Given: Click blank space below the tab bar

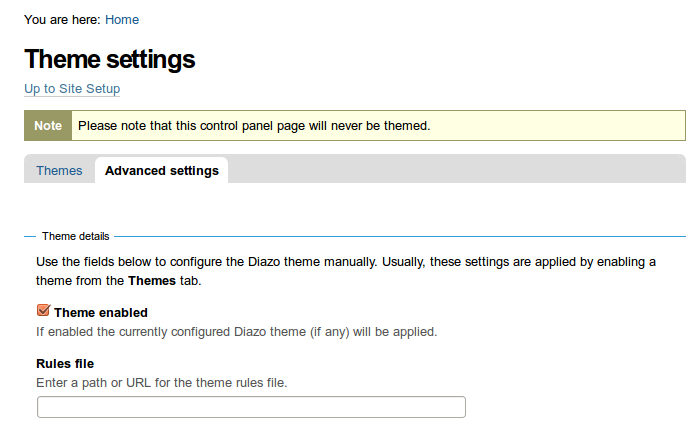Looking at the screenshot, I should [355, 205].
